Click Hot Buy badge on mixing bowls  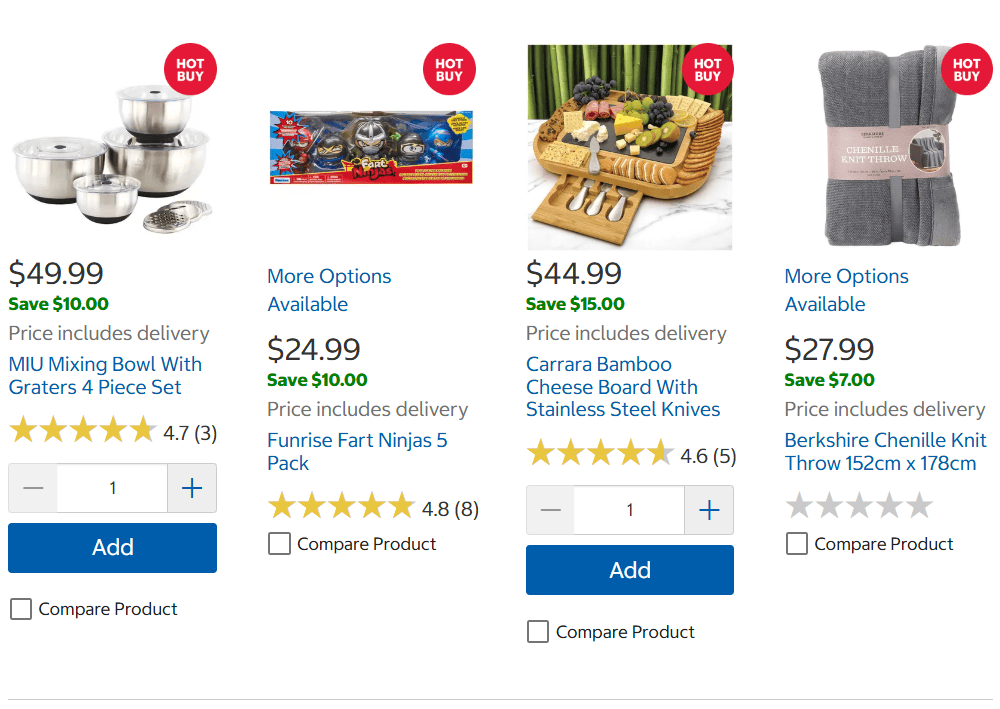[190, 70]
